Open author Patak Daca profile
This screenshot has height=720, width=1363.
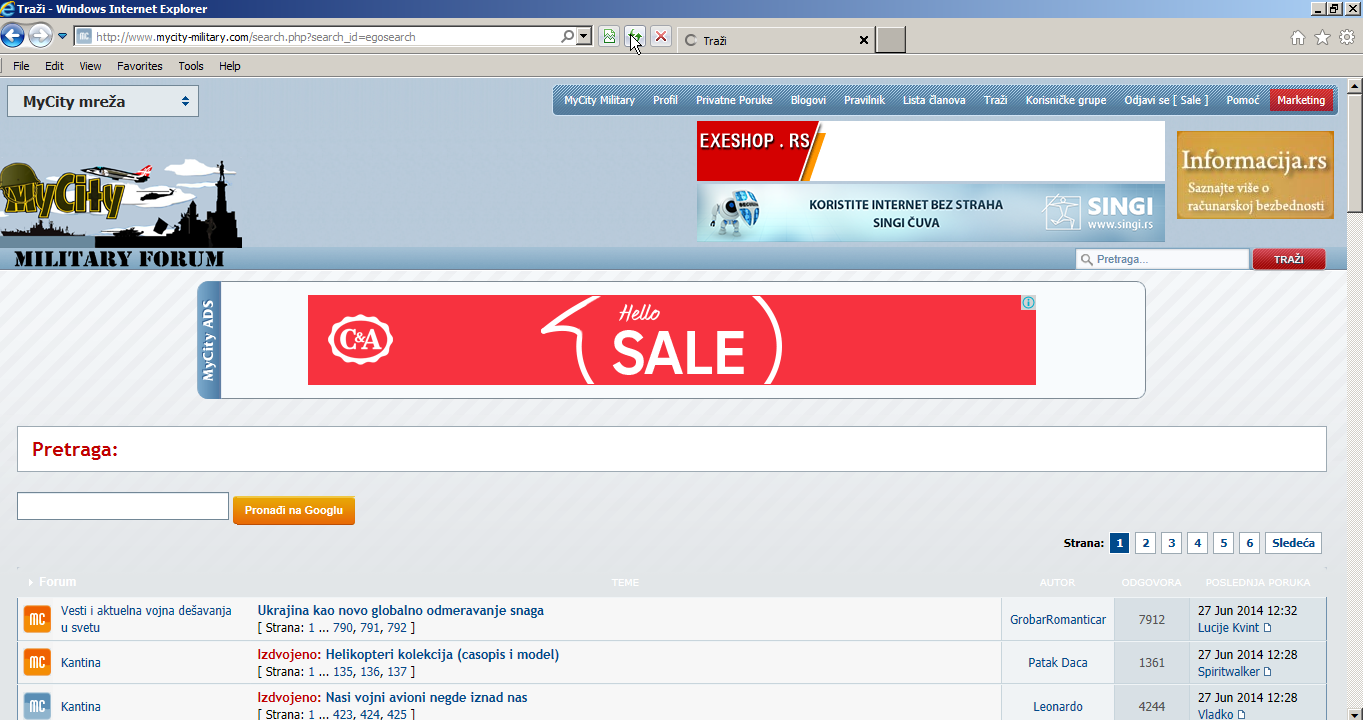[1058, 663]
